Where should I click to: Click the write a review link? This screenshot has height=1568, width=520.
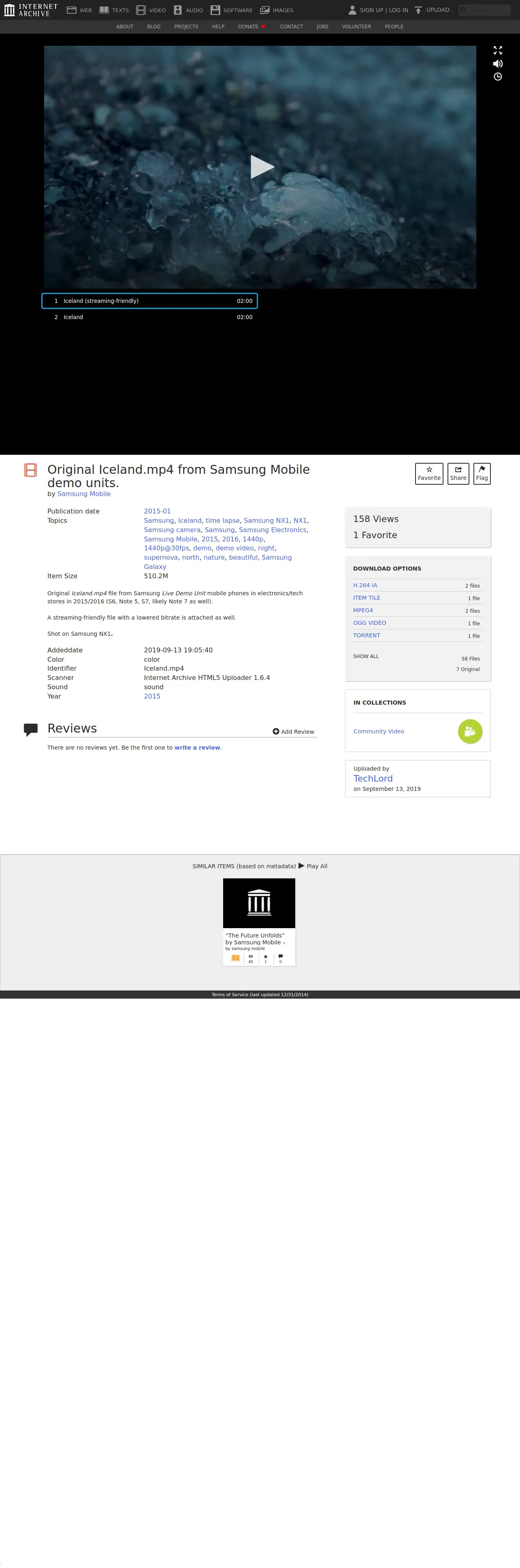click(197, 748)
